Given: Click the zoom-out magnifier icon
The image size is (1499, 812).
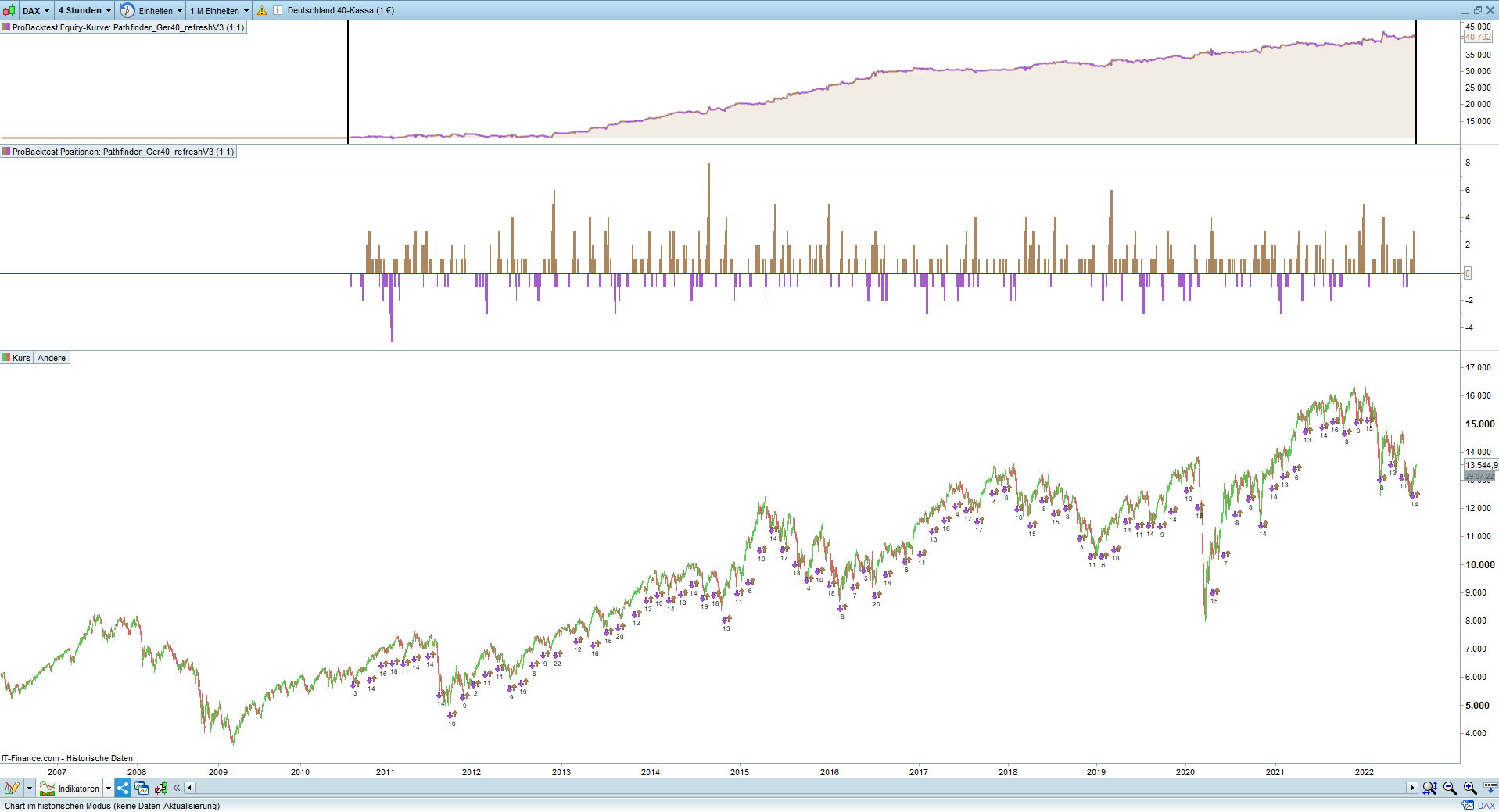Looking at the screenshot, I should [1450, 788].
